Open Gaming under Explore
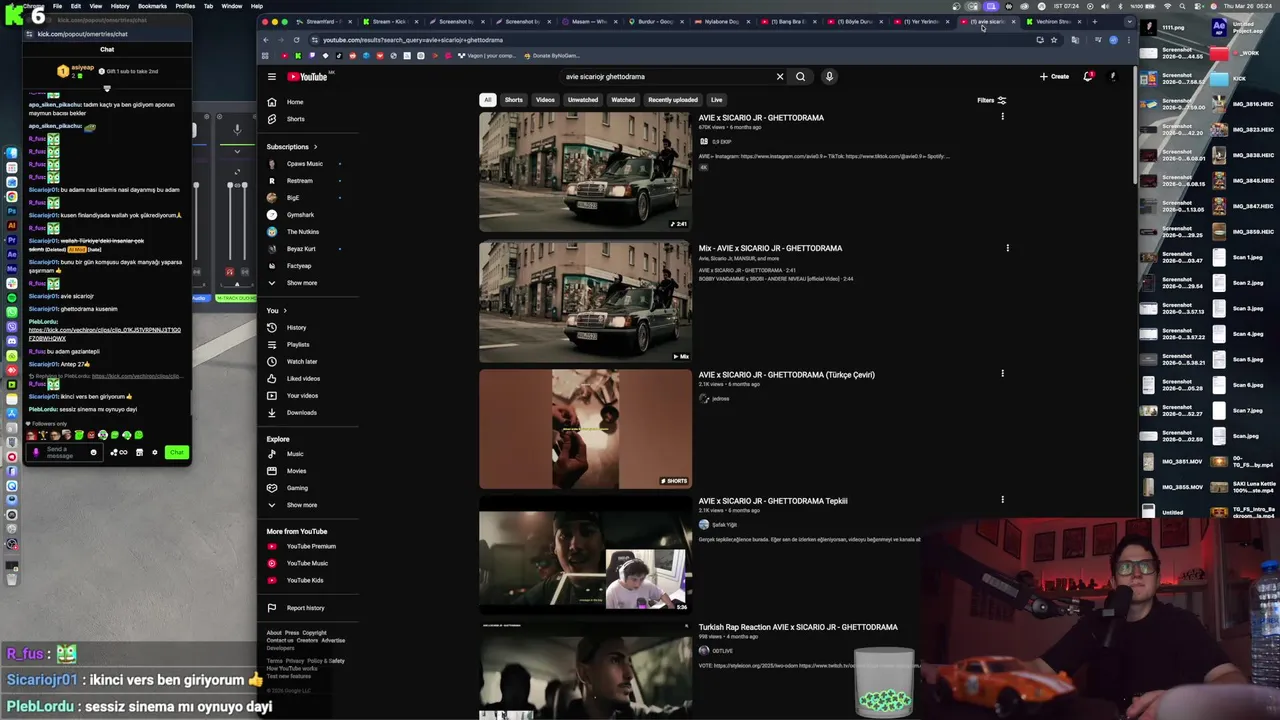Viewport: 1280px width, 720px height. tap(296, 488)
